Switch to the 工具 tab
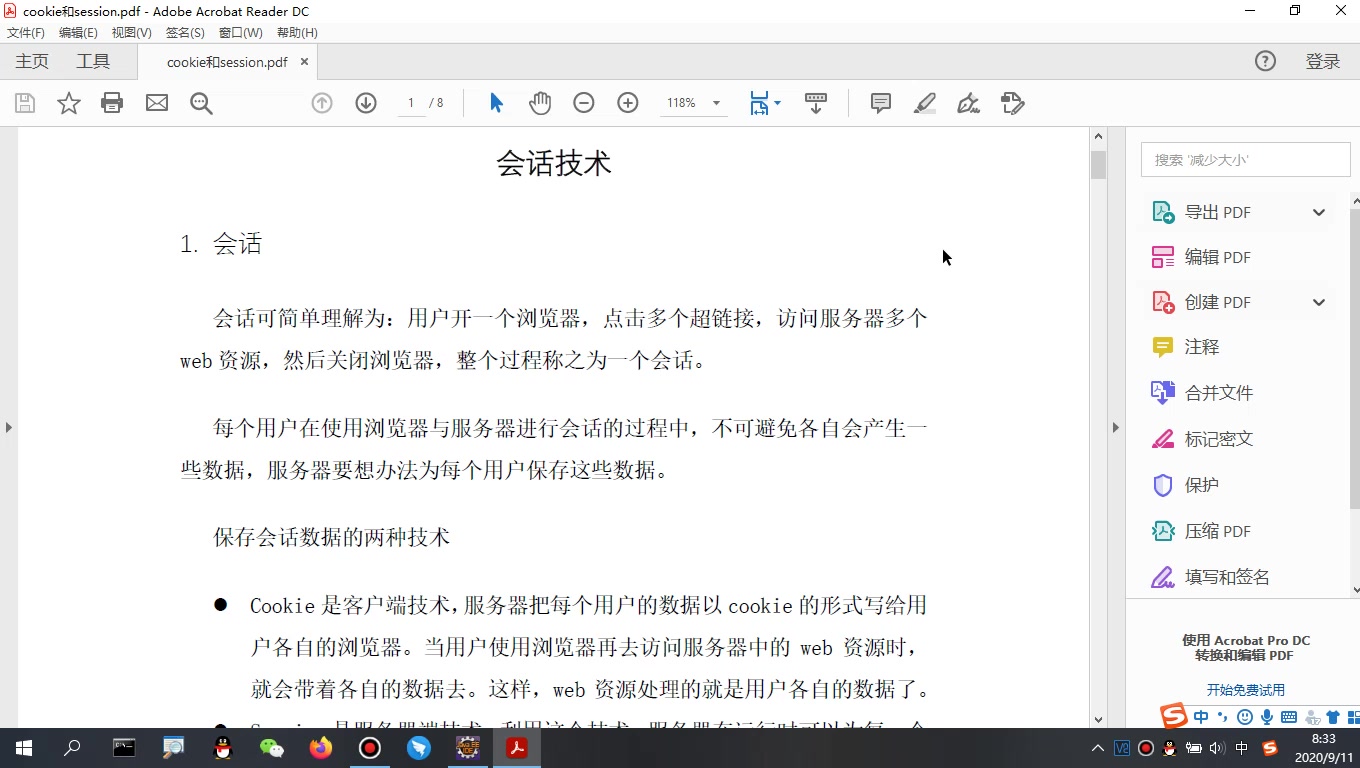Screen dimensions: 1360x768 tap(93, 60)
